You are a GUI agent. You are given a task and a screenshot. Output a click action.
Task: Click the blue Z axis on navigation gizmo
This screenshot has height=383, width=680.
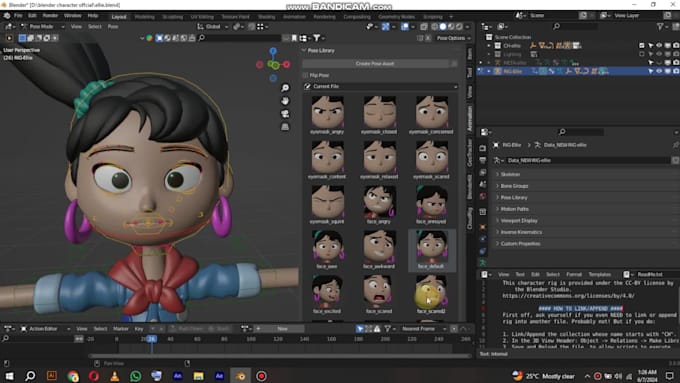point(273,51)
